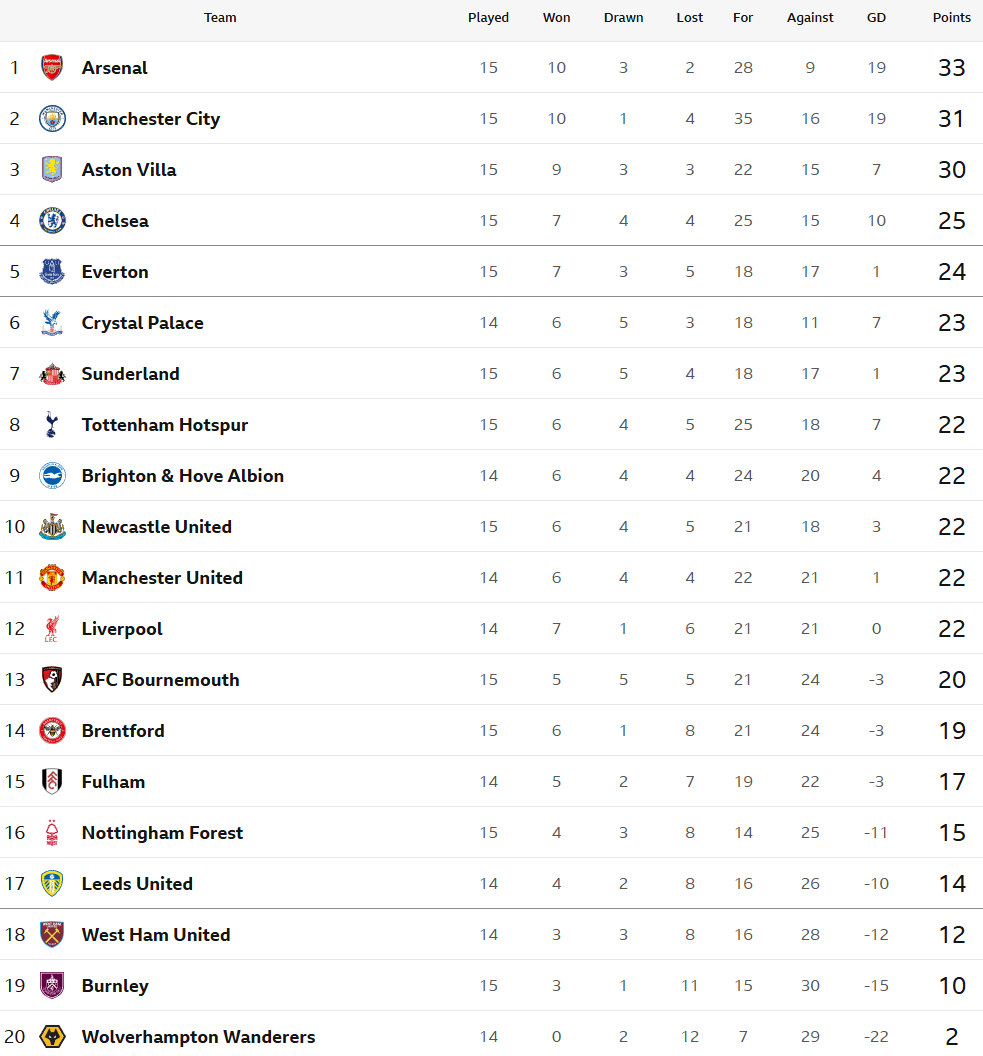
Task: Click the GD column header
Action: click(876, 18)
